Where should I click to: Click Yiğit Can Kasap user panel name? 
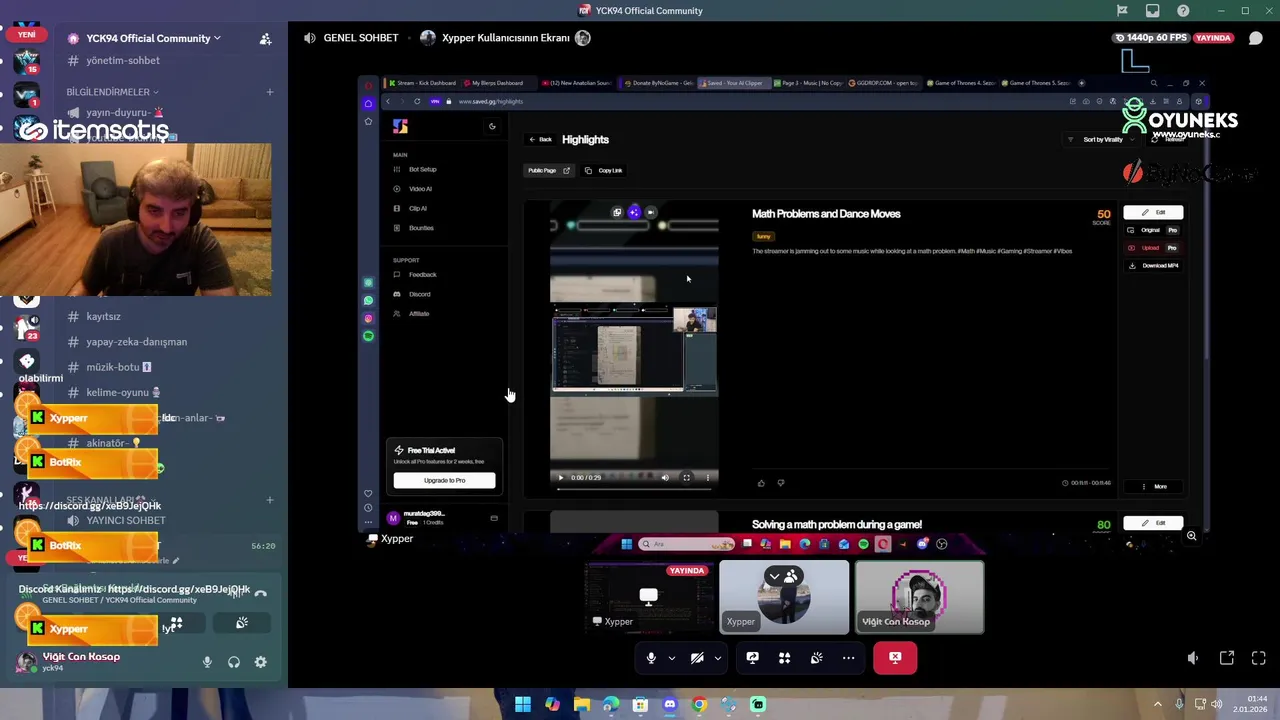click(x=81, y=657)
